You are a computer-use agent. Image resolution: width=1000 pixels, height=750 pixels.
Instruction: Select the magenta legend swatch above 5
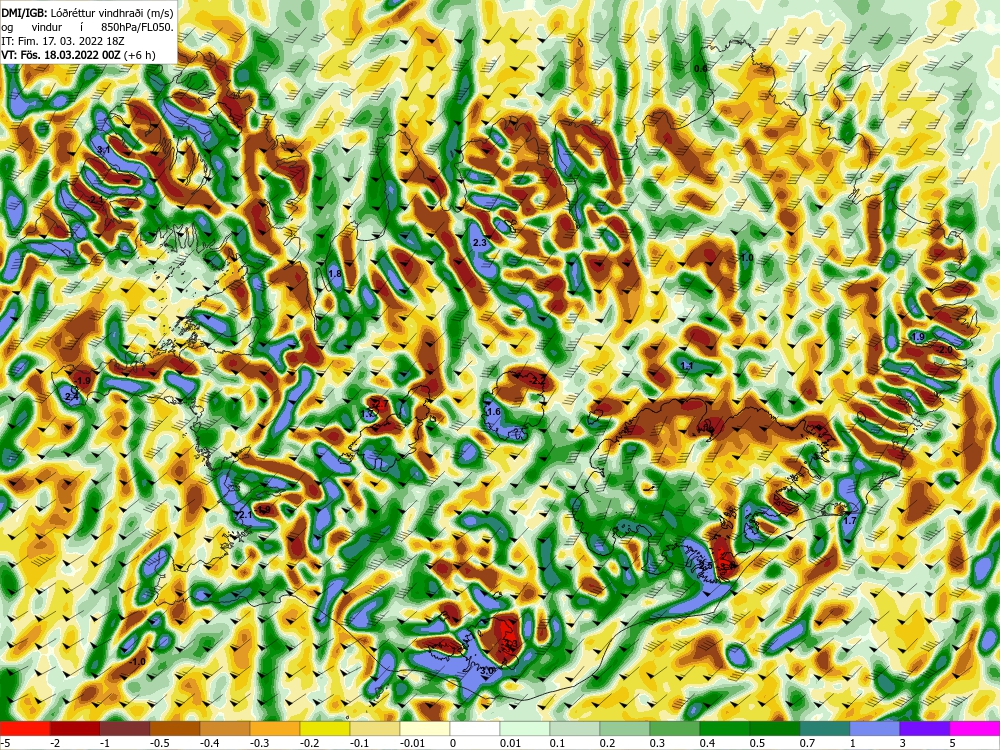(974, 728)
